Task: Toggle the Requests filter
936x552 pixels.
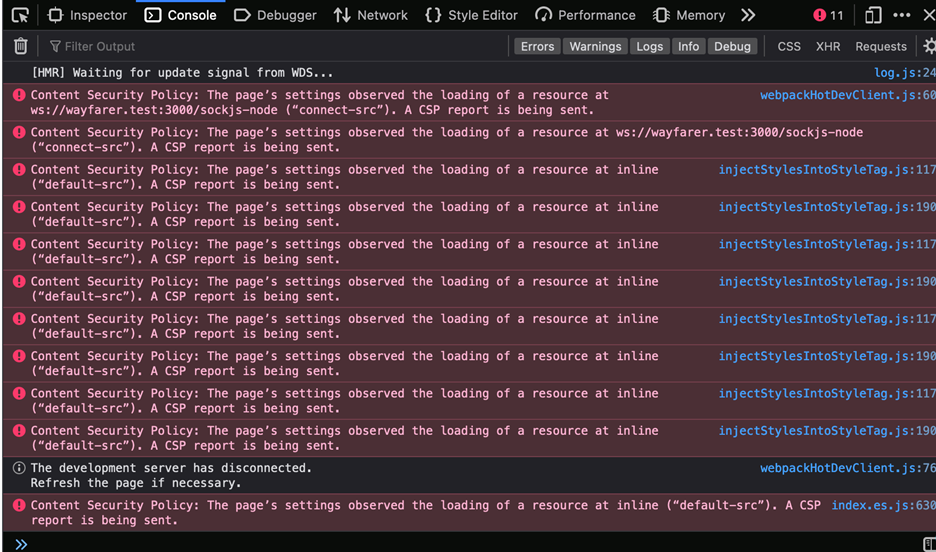Action: point(880,46)
